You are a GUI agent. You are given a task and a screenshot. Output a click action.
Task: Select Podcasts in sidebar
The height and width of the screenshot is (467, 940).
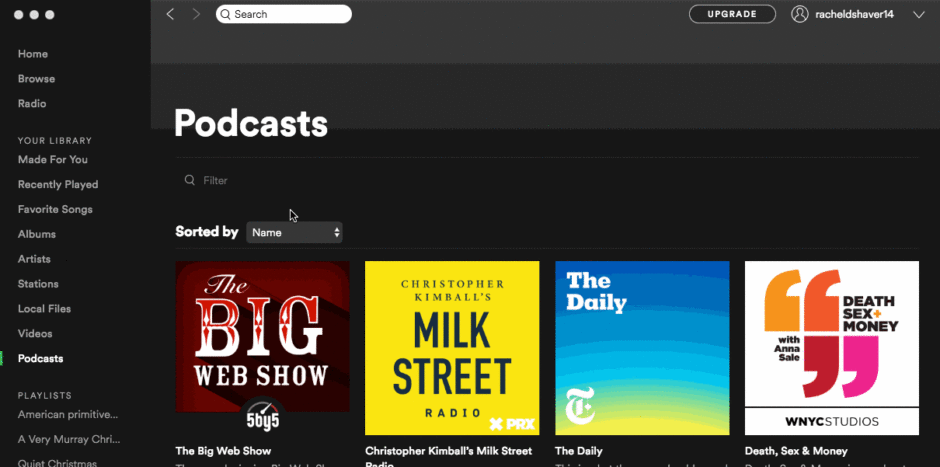point(41,358)
